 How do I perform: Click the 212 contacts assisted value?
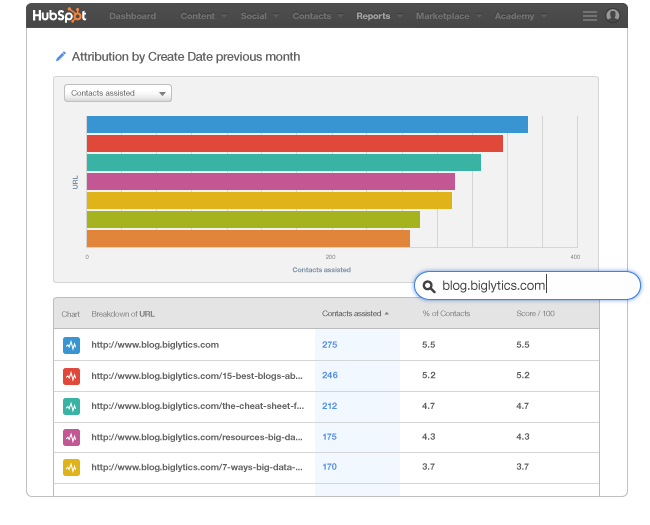330,406
